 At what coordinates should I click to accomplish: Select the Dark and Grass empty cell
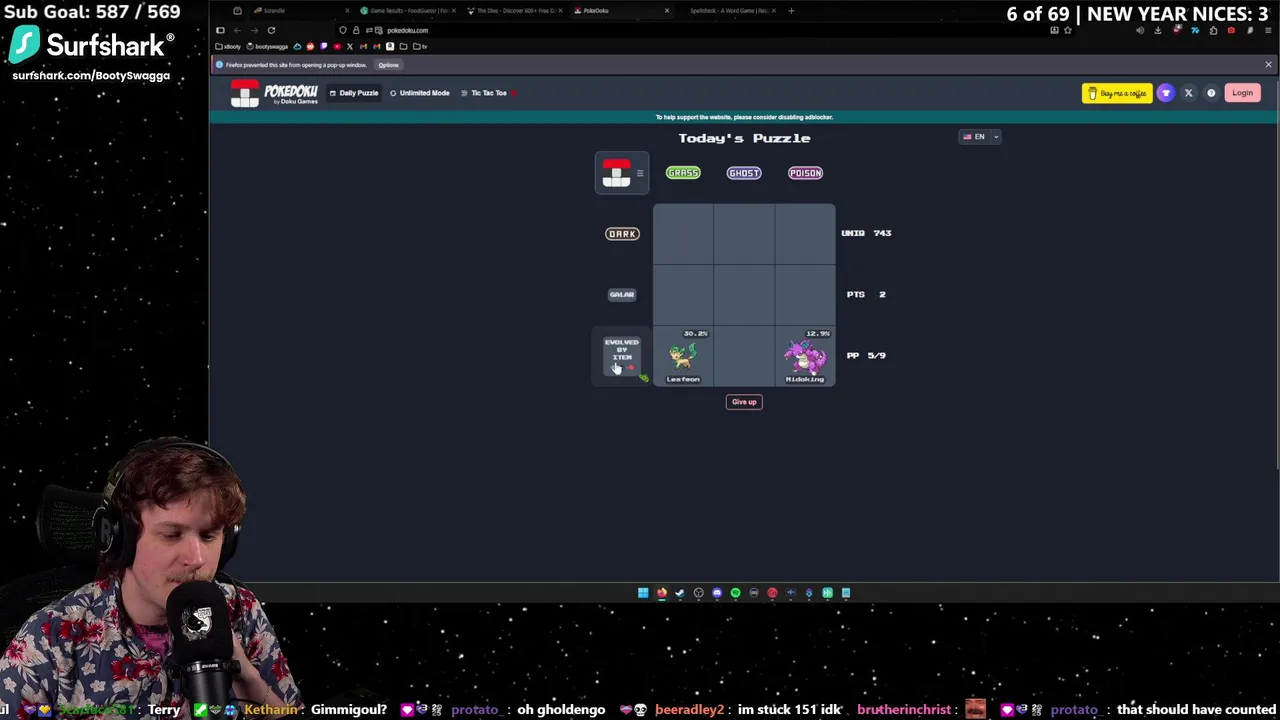(683, 234)
